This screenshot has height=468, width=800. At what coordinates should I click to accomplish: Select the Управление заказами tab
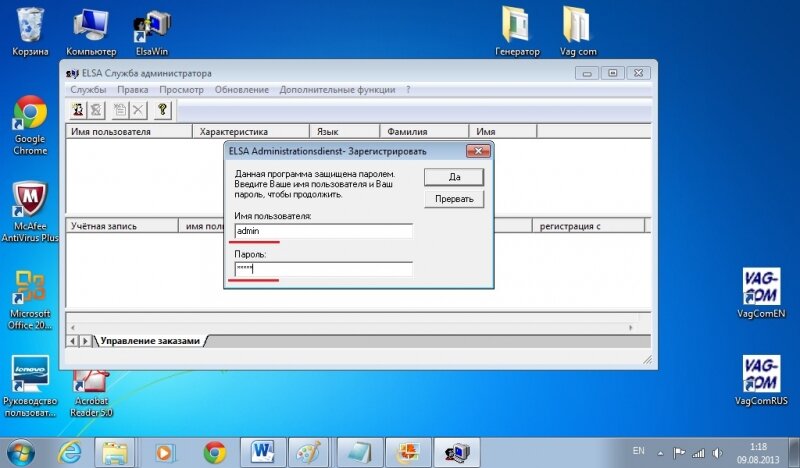tap(150, 341)
